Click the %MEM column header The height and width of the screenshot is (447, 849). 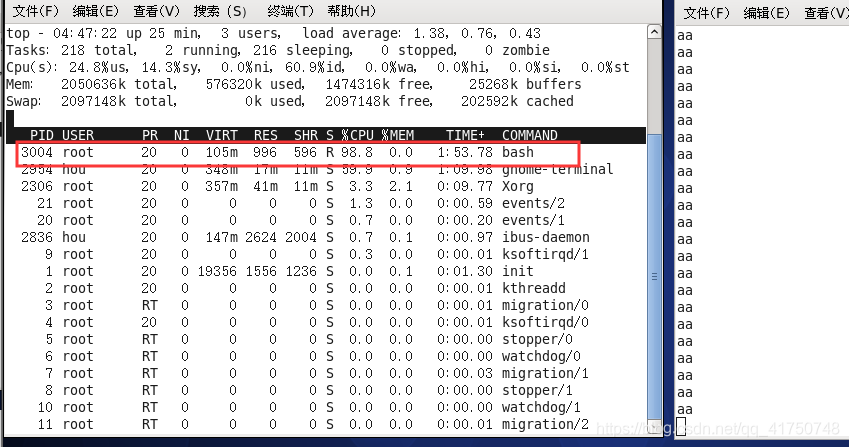point(397,135)
